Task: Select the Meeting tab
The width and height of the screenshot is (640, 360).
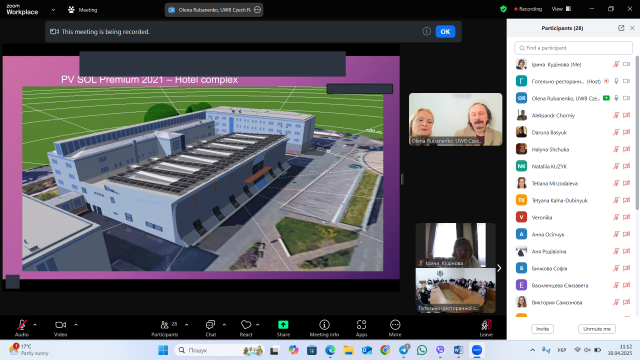Action: [x=83, y=10]
